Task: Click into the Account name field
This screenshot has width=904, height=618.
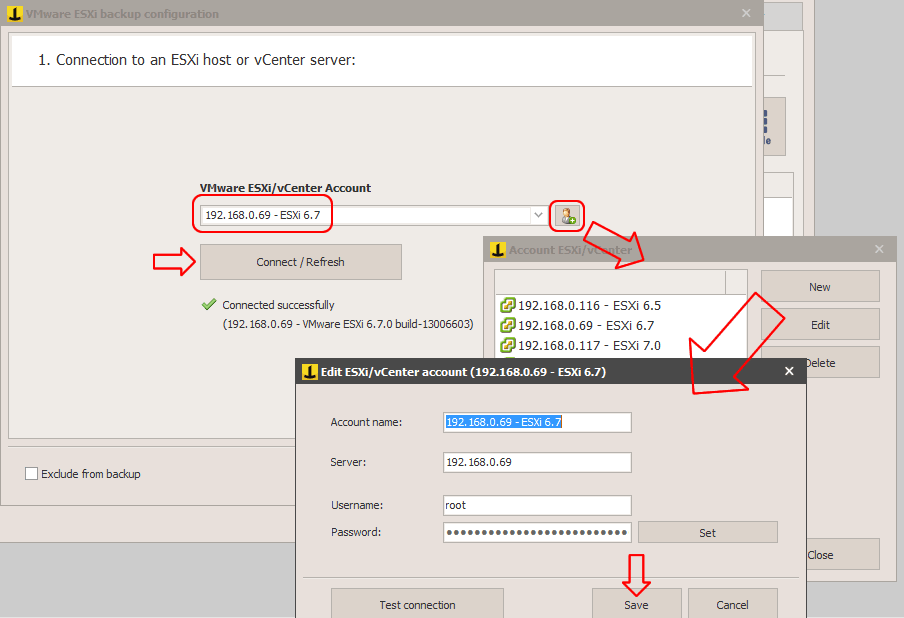Action: 537,422
